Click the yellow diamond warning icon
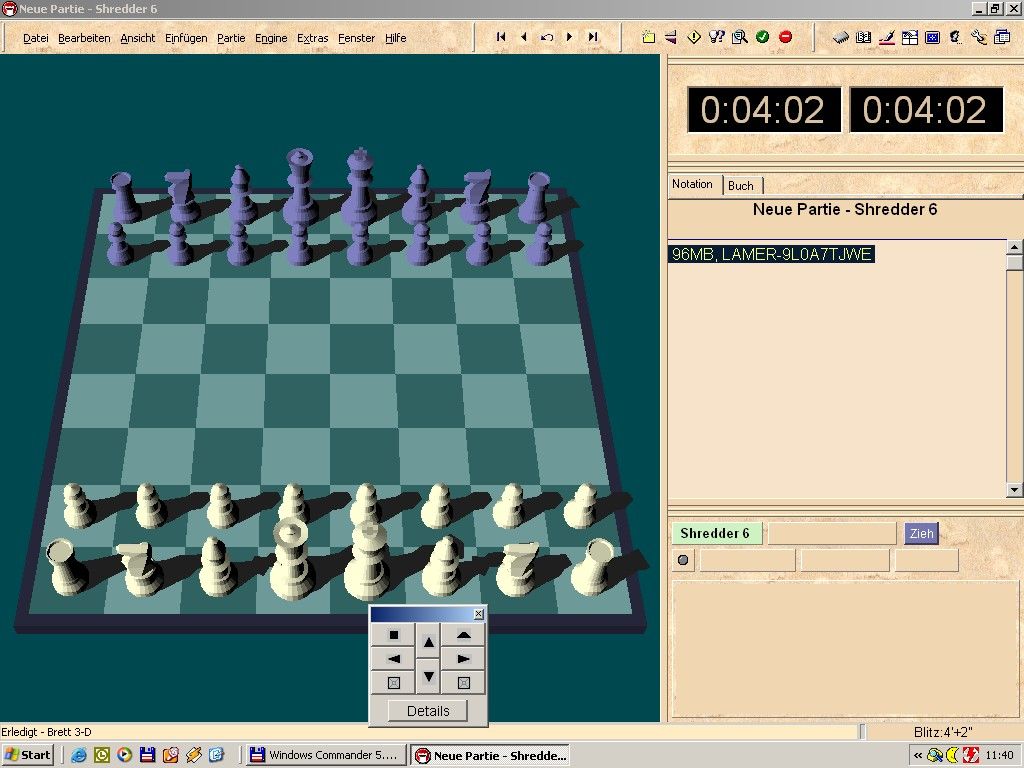The height and width of the screenshot is (768, 1024). coord(694,37)
